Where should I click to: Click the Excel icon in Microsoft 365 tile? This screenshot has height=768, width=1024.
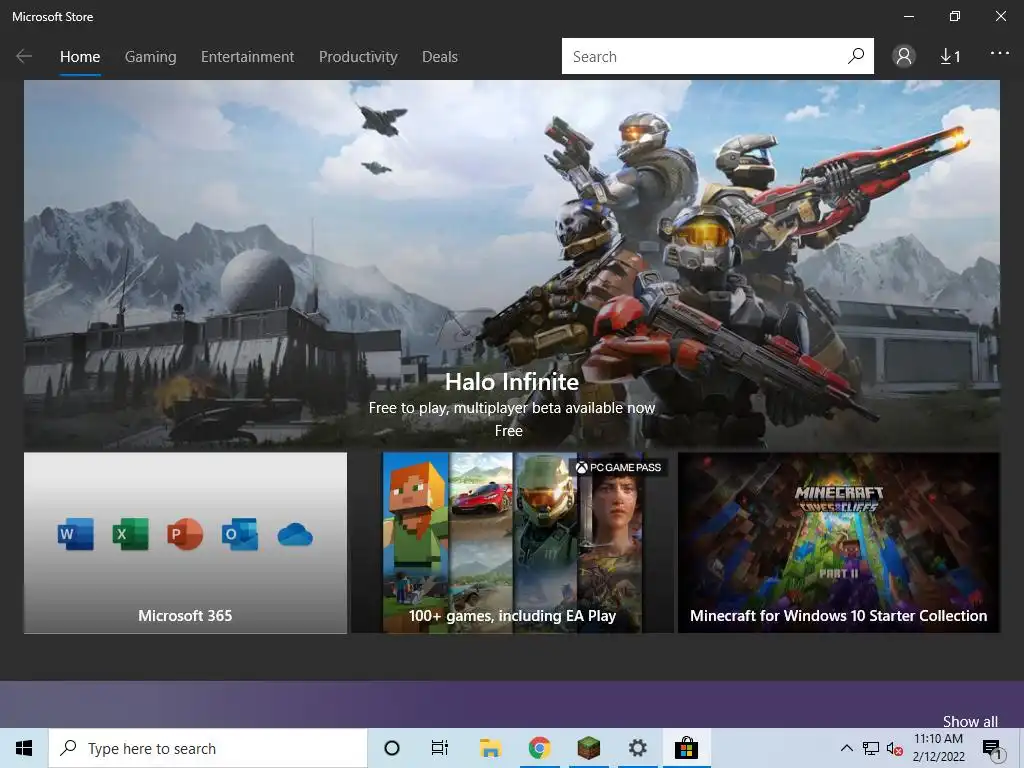pyautogui.click(x=130, y=534)
